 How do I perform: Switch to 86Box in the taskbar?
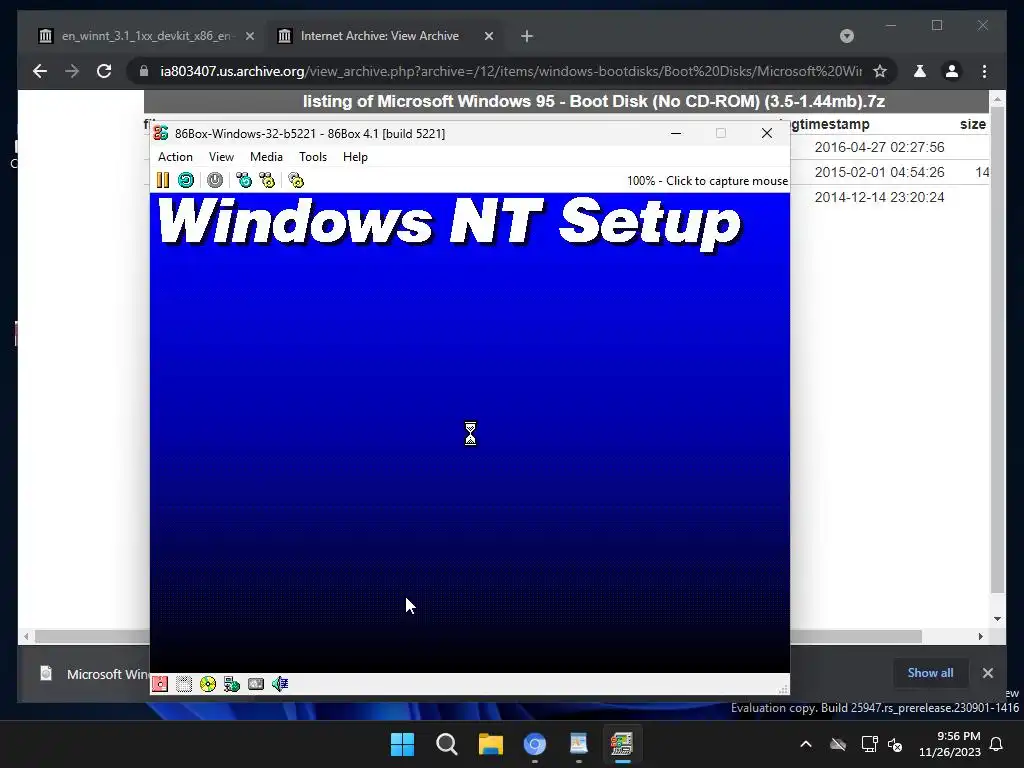click(x=622, y=744)
